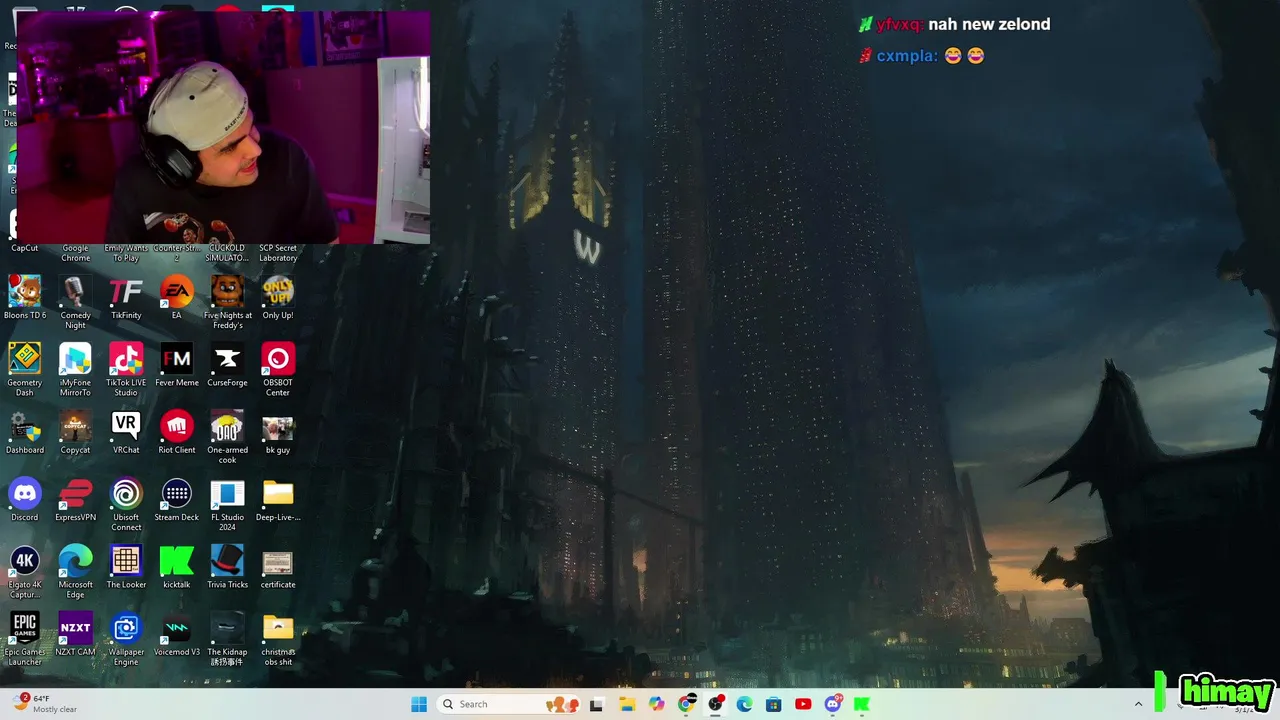Open the Dashboard desktop icon
The height and width of the screenshot is (720, 1280).
[25, 432]
